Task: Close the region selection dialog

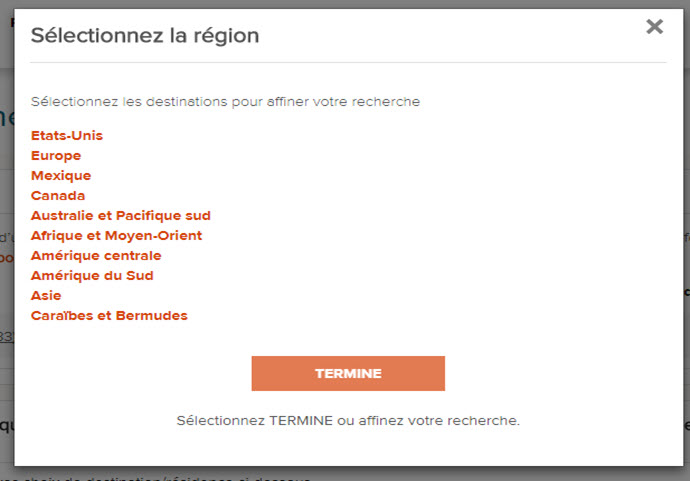Action: pos(654,27)
